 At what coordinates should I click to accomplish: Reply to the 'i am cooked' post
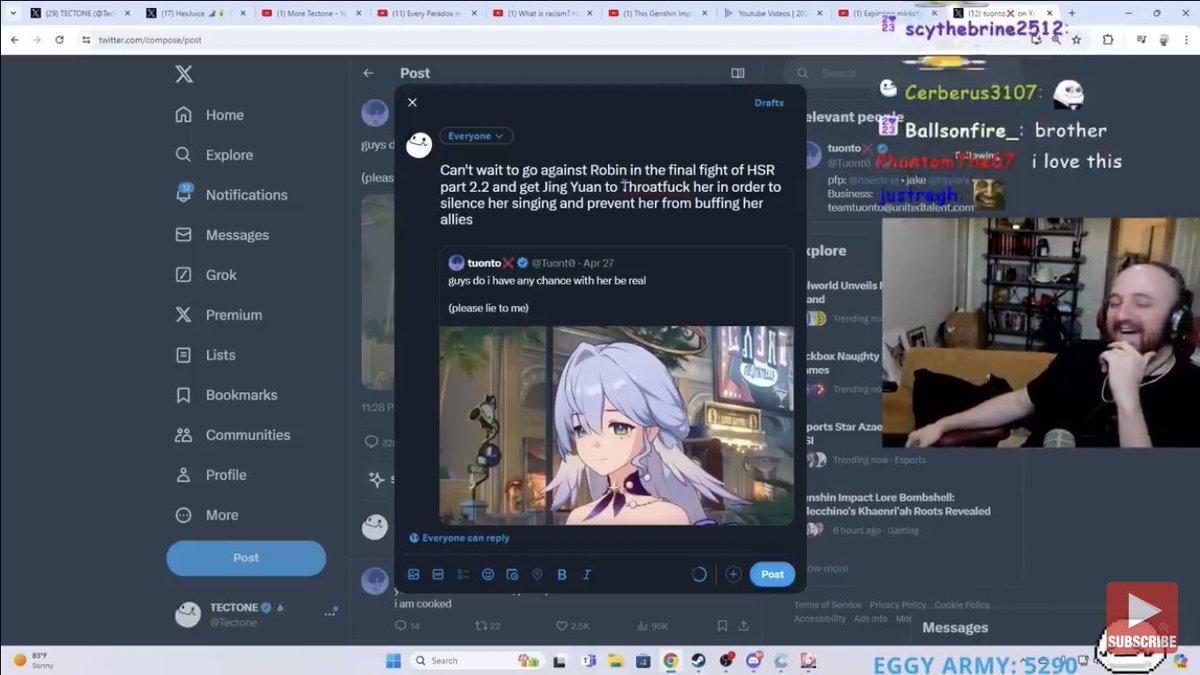click(407, 626)
